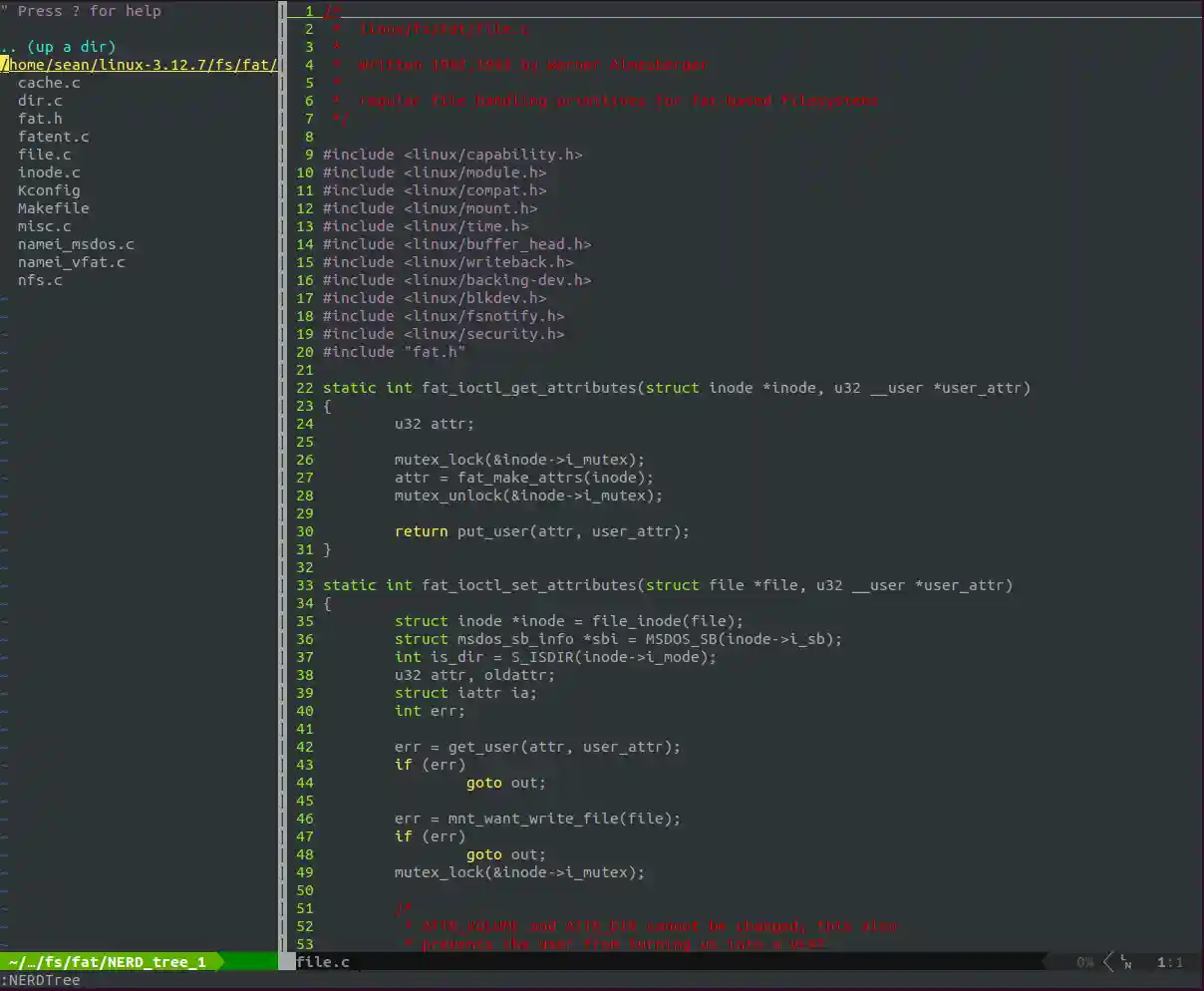This screenshot has height=991, width=1204.
Task: Click line number 22 in the gutter
Action: 305,388
